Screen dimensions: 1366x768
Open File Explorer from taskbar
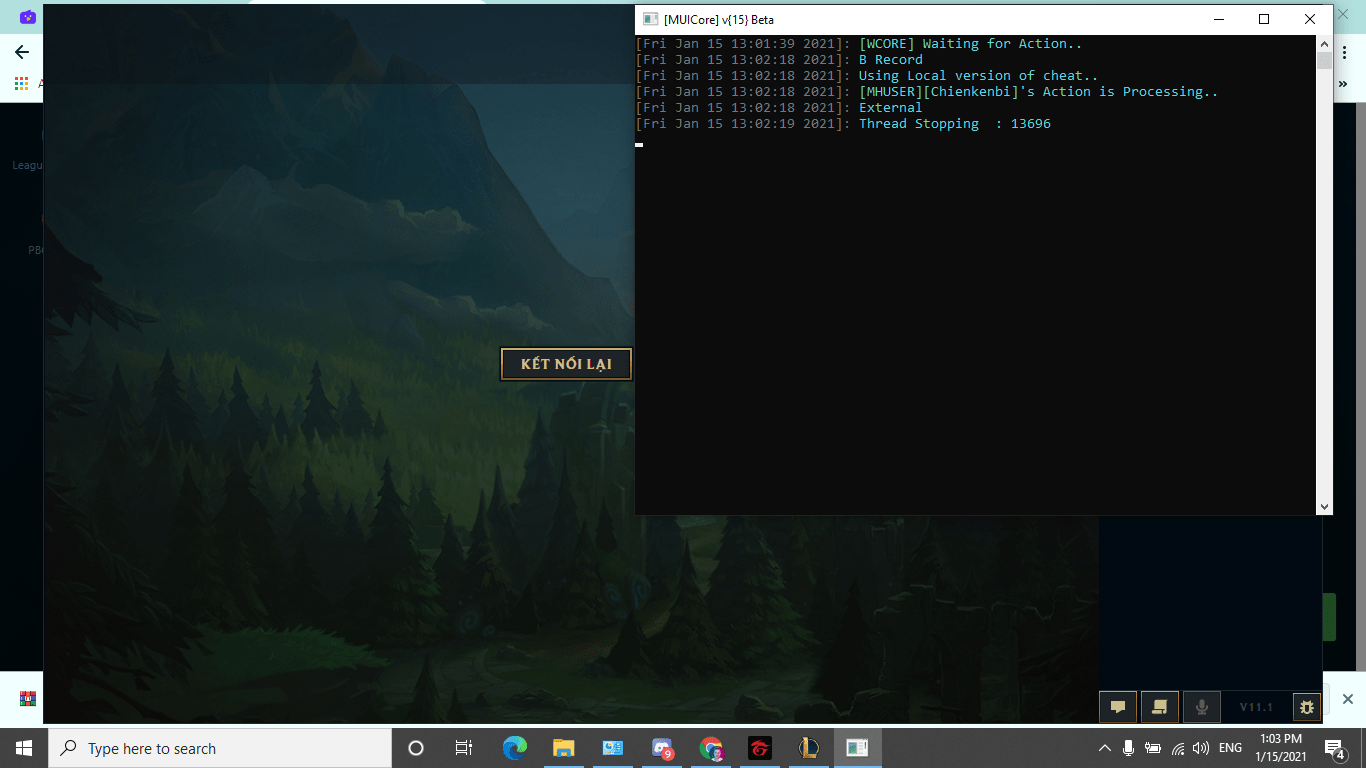(x=564, y=748)
